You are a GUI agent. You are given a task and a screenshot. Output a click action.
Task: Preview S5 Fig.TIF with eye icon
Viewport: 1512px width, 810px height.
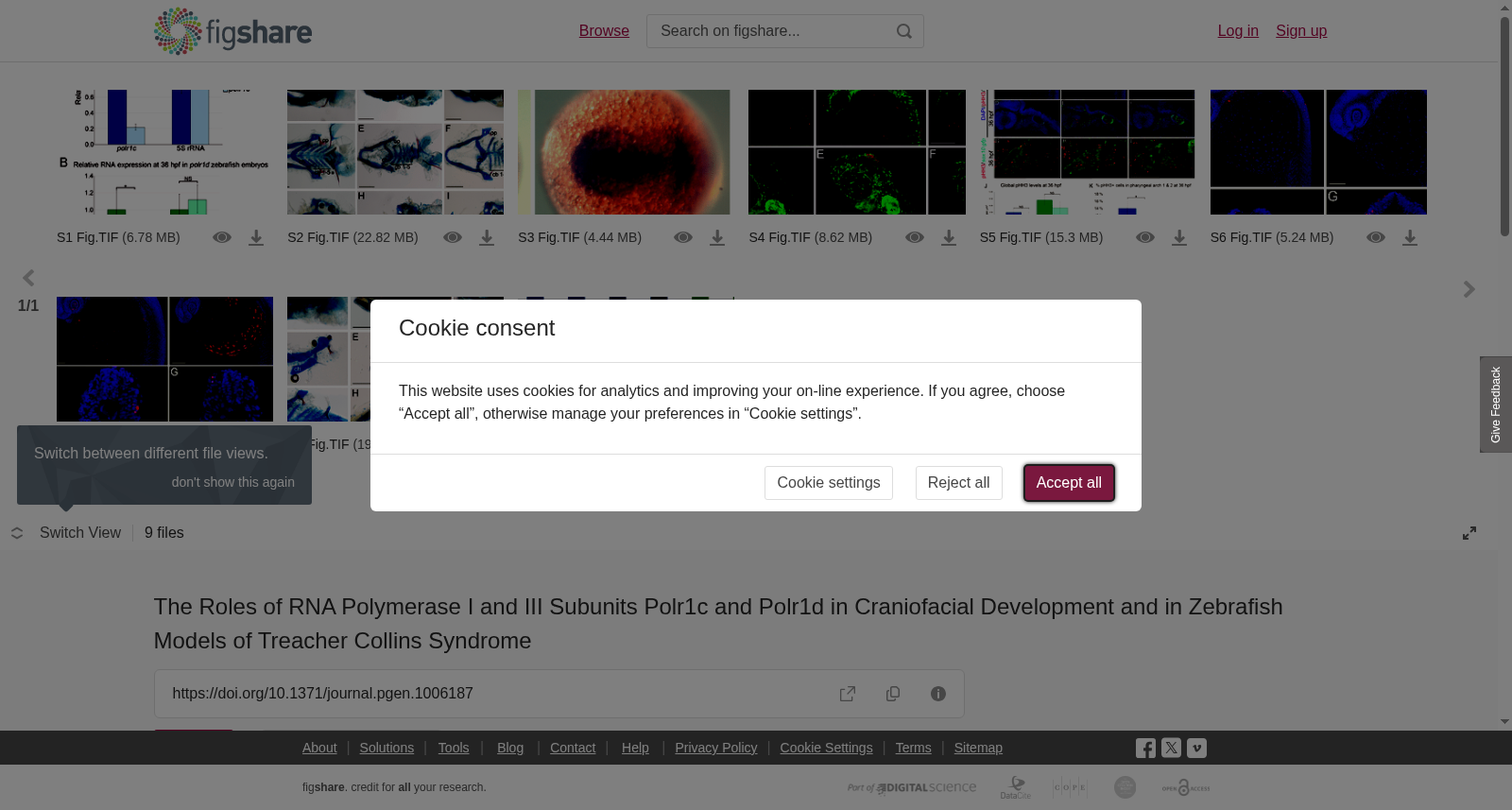coord(1145,237)
